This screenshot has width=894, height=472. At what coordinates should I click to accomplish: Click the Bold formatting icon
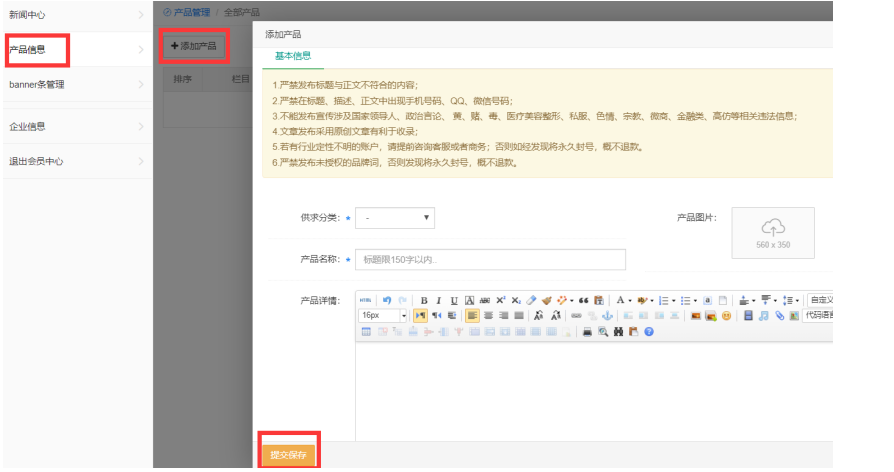pyautogui.click(x=424, y=300)
